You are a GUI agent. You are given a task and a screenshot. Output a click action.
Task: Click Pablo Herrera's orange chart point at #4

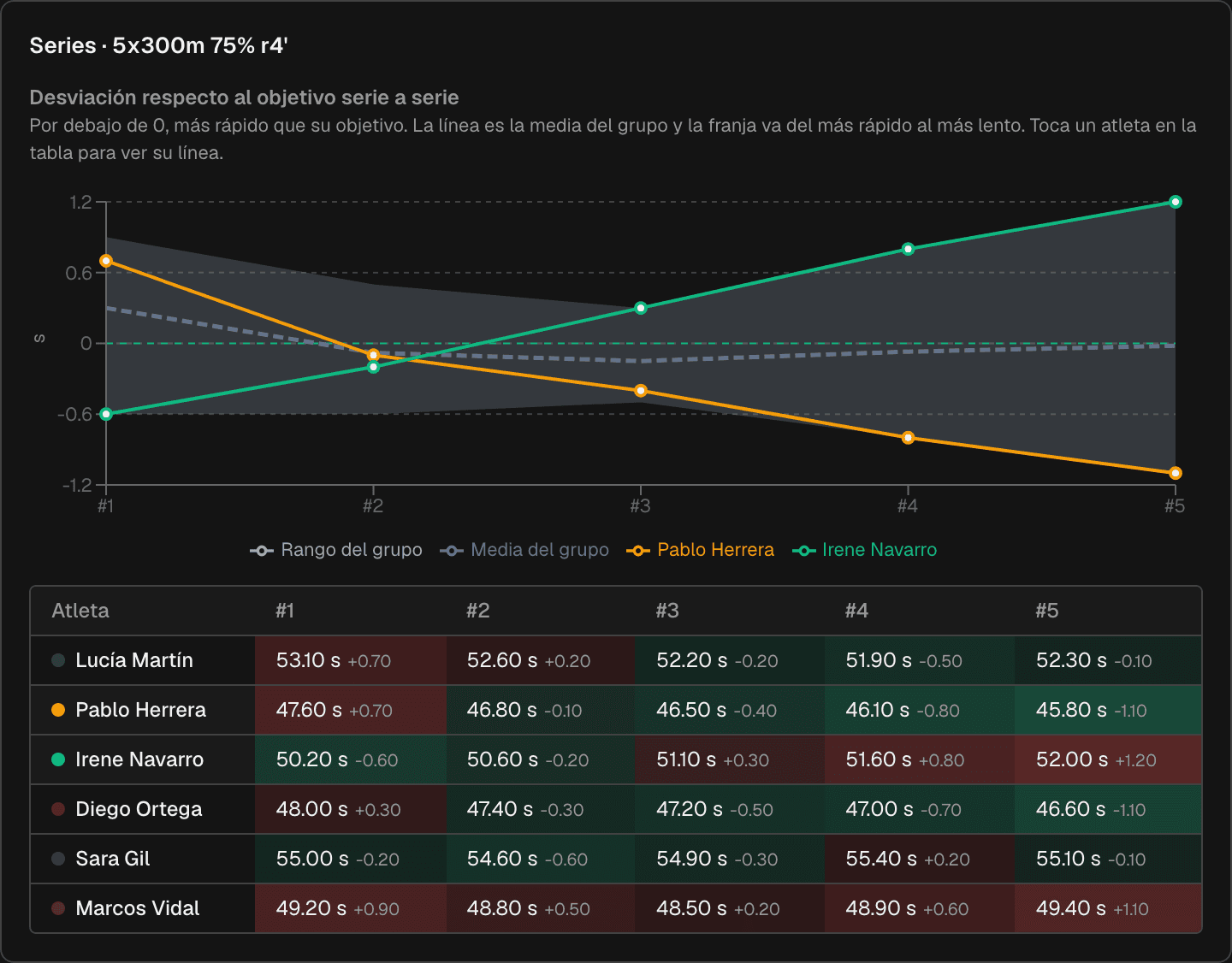point(909,438)
